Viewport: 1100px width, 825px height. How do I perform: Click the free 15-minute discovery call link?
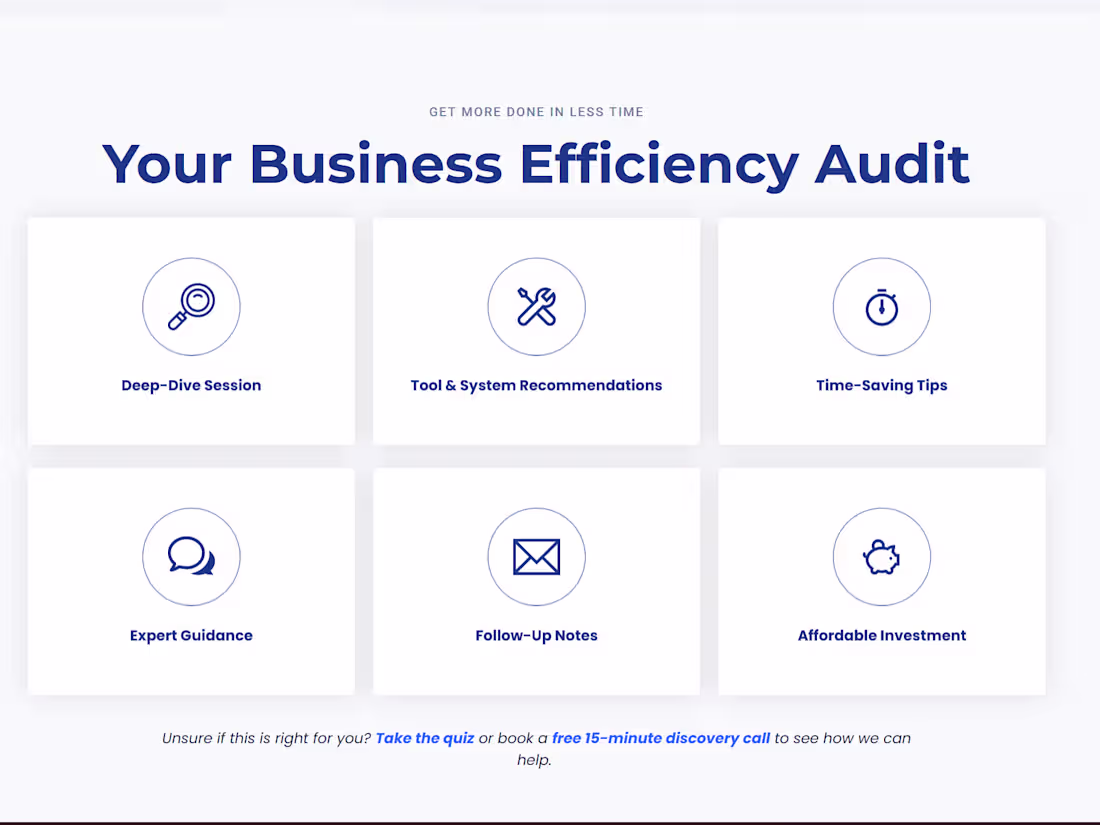coord(661,737)
